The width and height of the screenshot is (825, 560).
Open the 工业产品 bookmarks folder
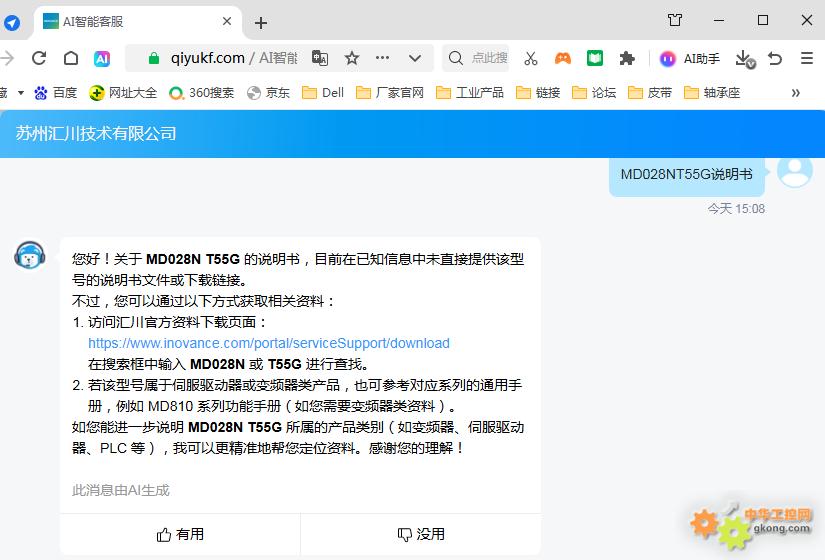470,92
